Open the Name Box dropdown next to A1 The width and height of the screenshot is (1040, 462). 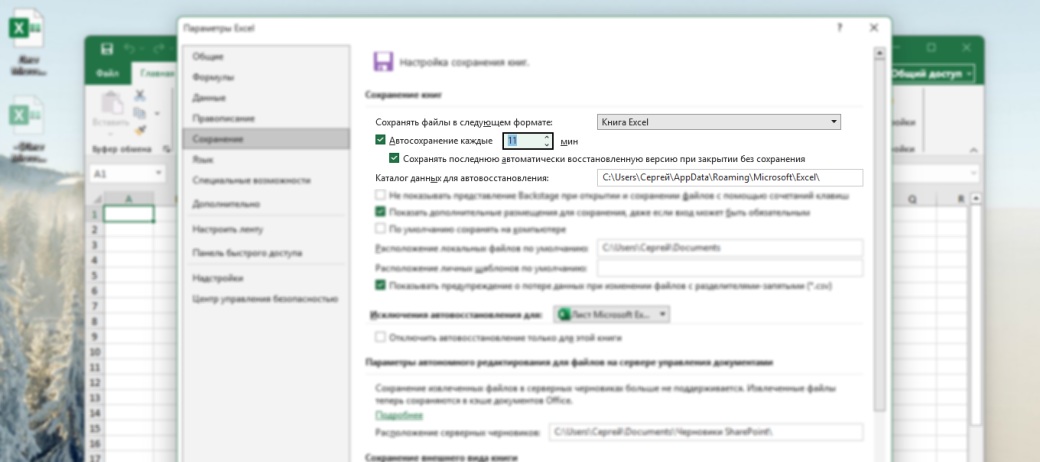[158, 173]
